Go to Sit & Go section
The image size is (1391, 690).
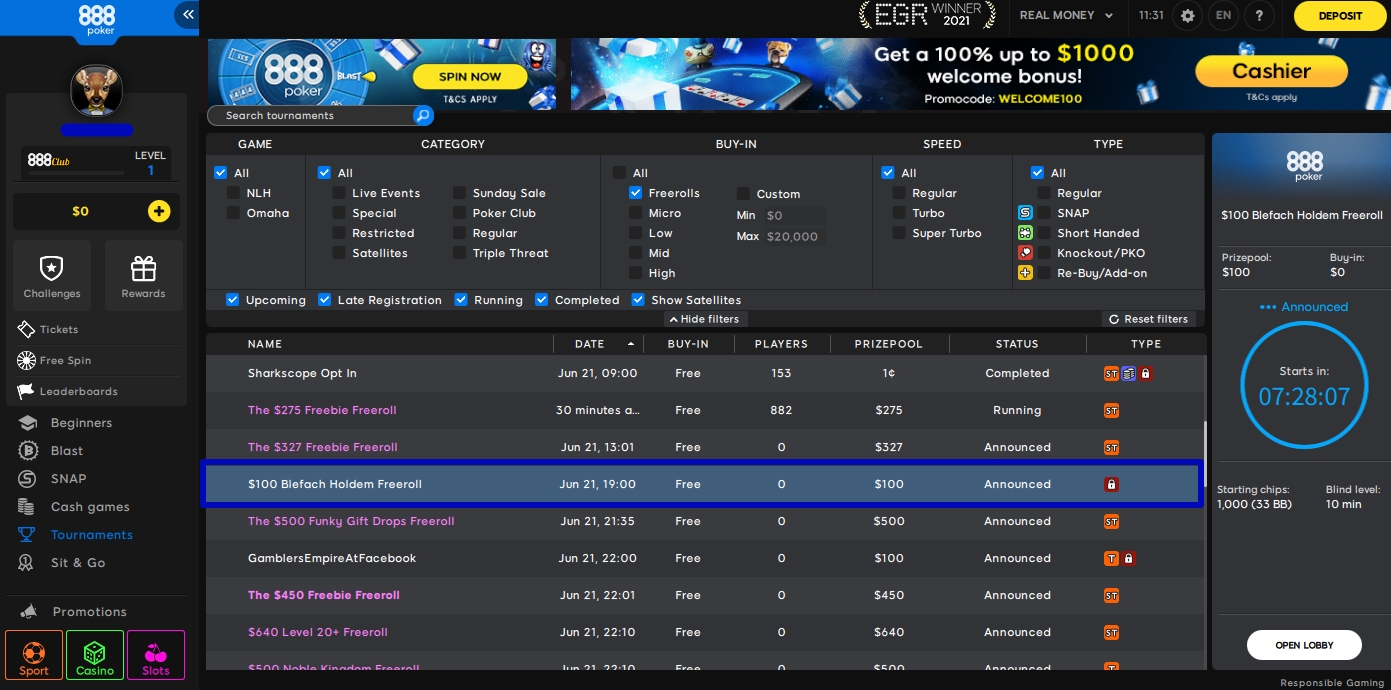[x=62, y=563]
